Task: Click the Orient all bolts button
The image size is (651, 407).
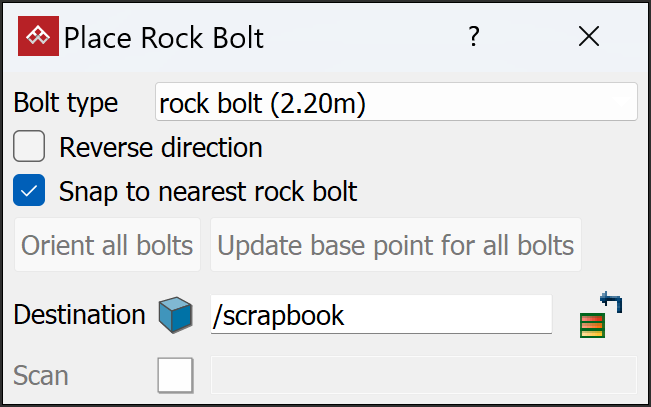Action: 107,245
